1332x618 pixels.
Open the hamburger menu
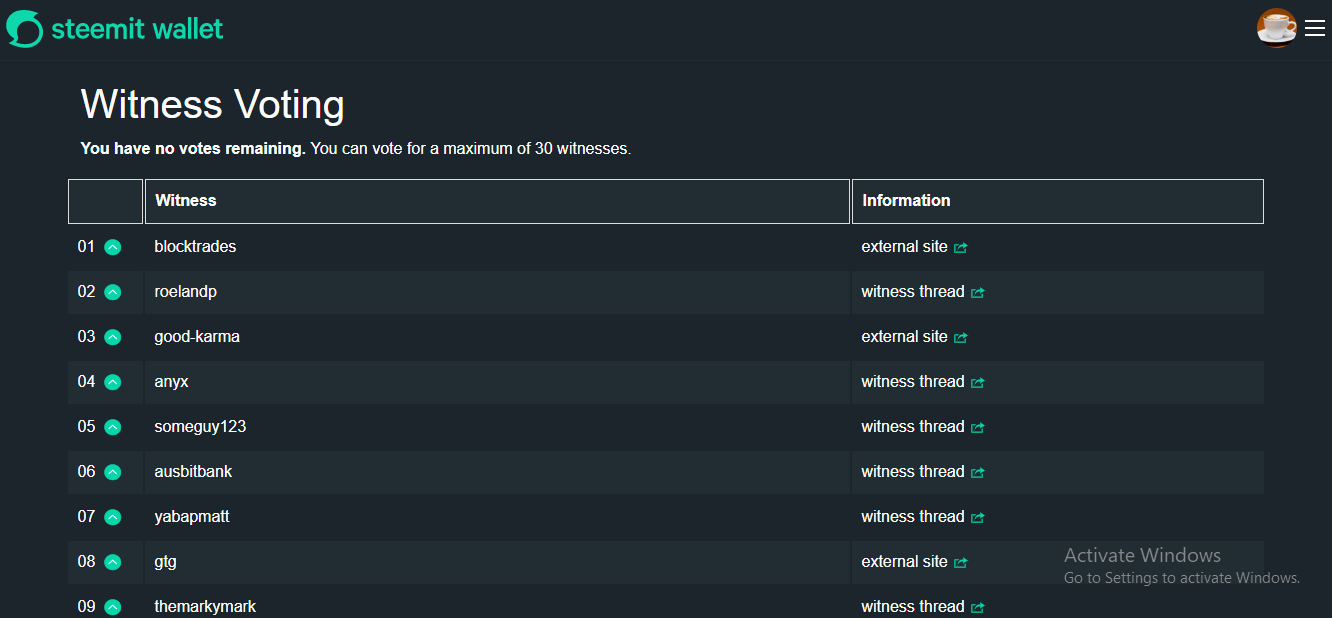tap(1315, 29)
